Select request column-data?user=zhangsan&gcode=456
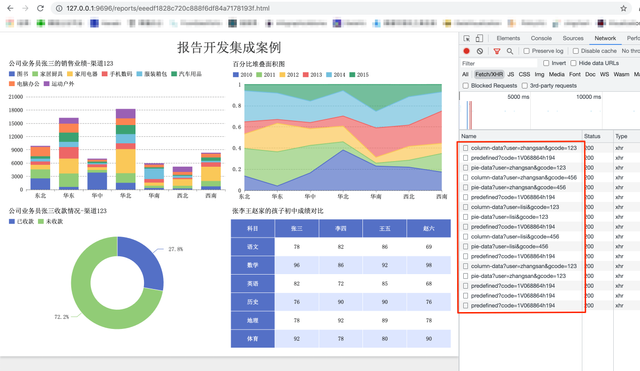 pyautogui.click(x=524, y=178)
